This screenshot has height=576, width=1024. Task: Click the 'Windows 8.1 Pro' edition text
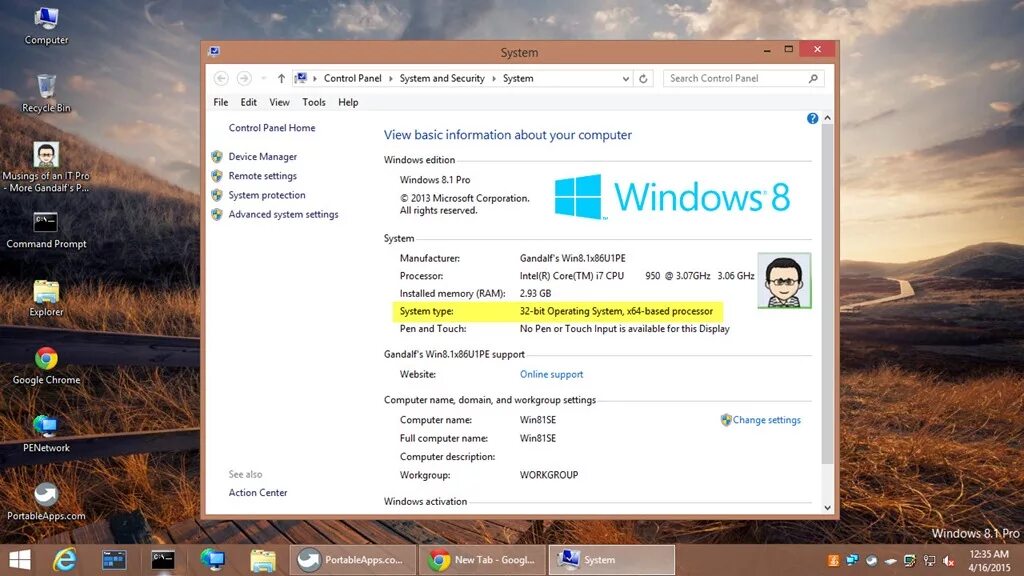pyautogui.click(x=435, y=180)
